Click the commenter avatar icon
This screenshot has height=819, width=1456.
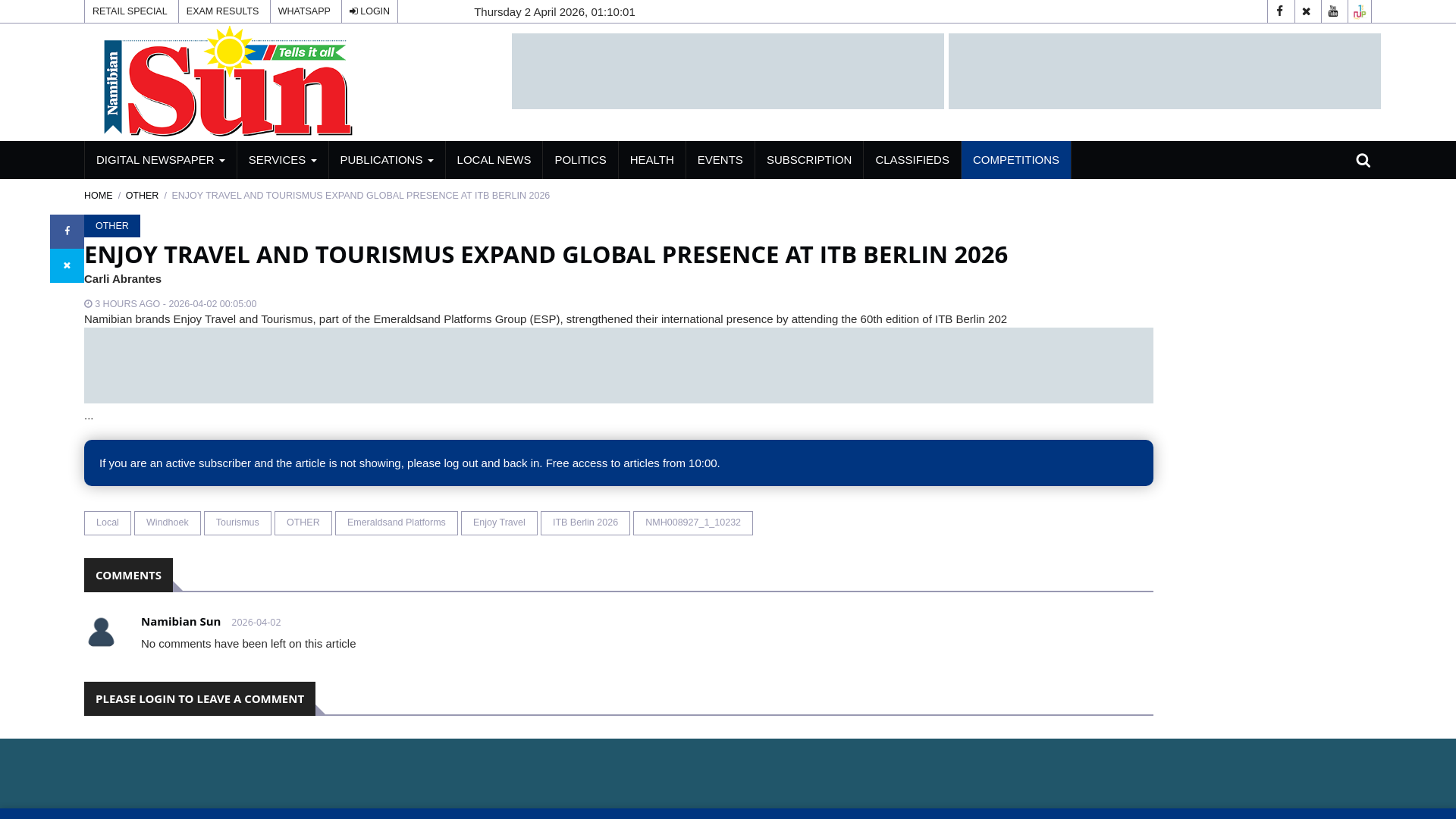pyautogui.click(x=101, y=632)
